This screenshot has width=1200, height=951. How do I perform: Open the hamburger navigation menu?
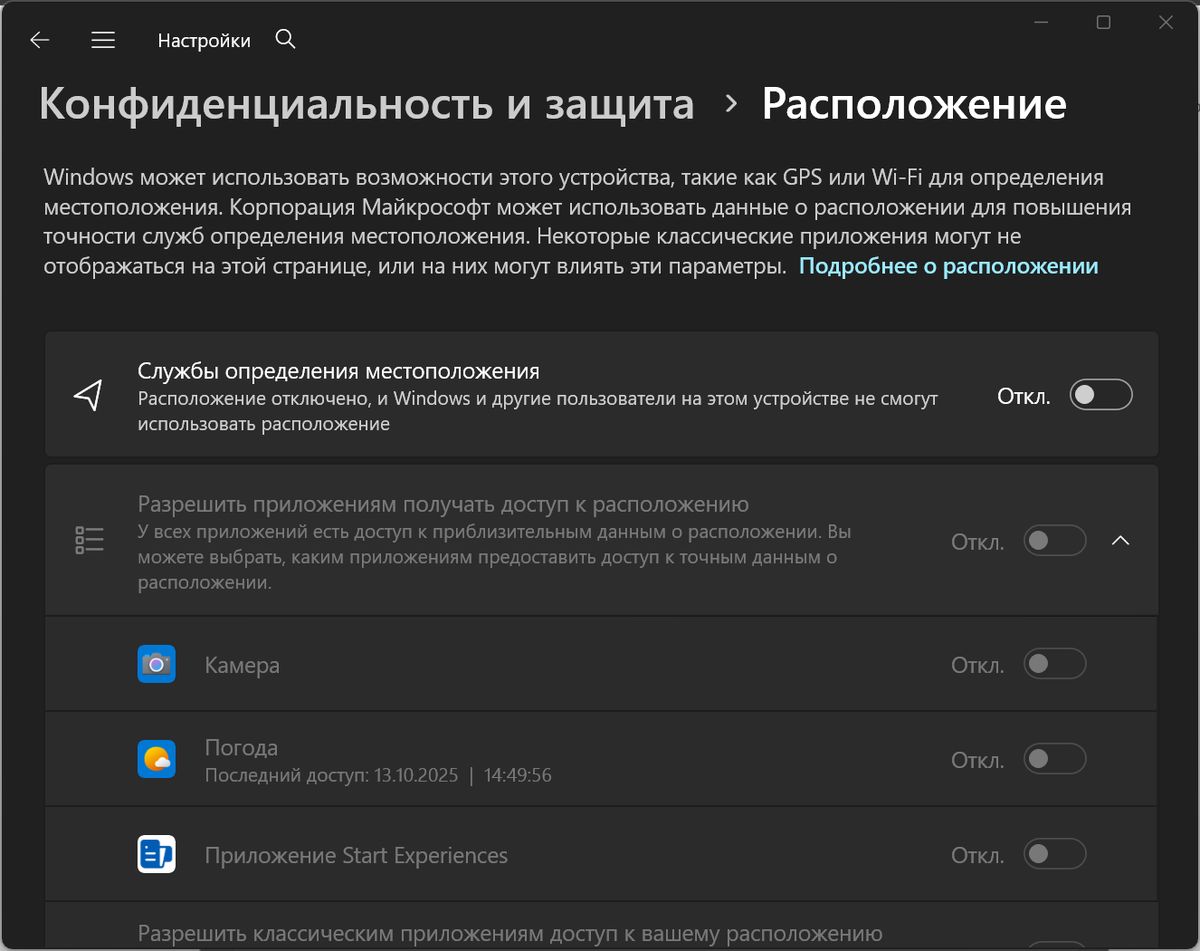coord(102,39)
